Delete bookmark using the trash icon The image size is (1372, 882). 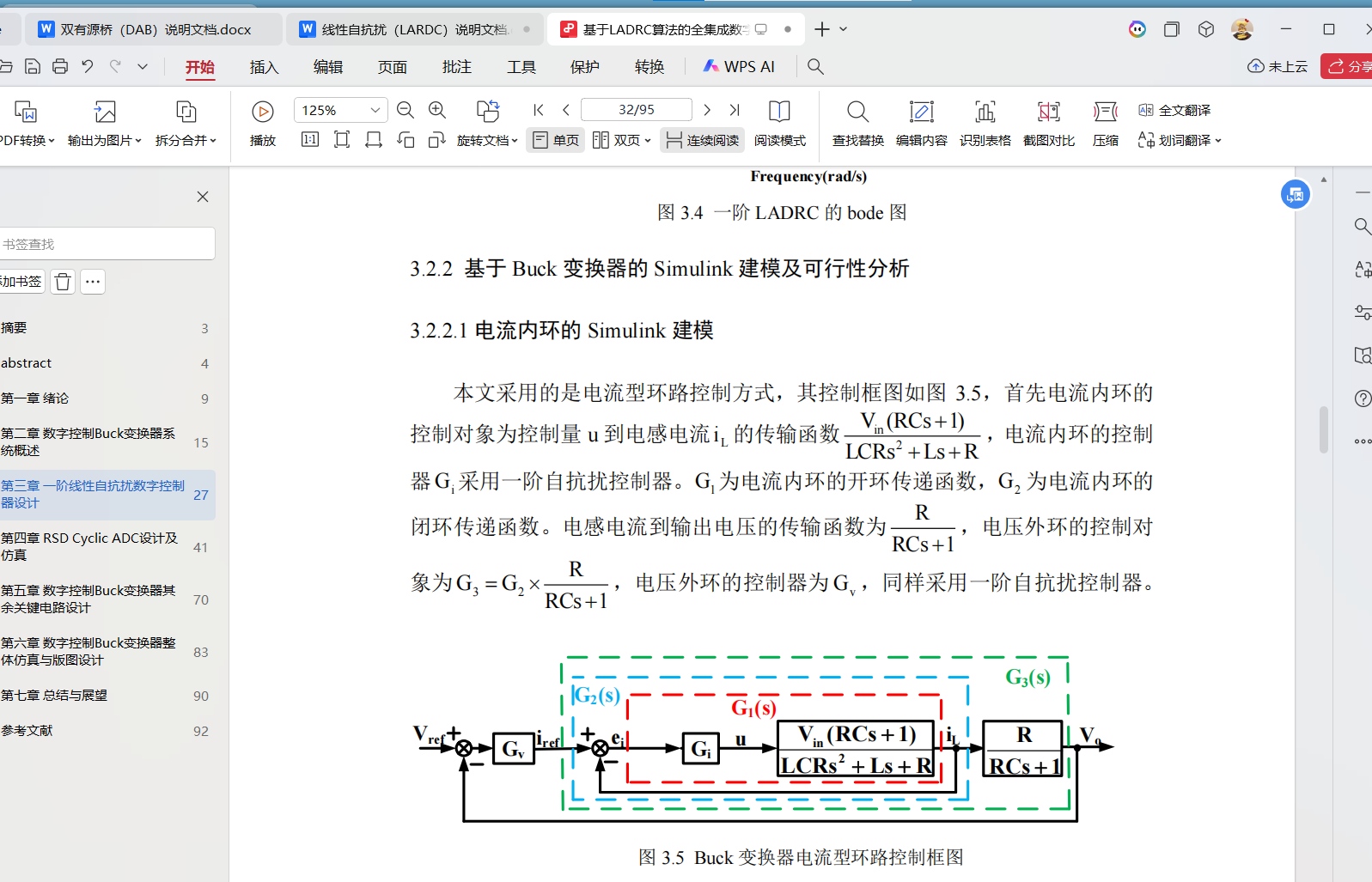pyautogui.click(x=63, y=282)
